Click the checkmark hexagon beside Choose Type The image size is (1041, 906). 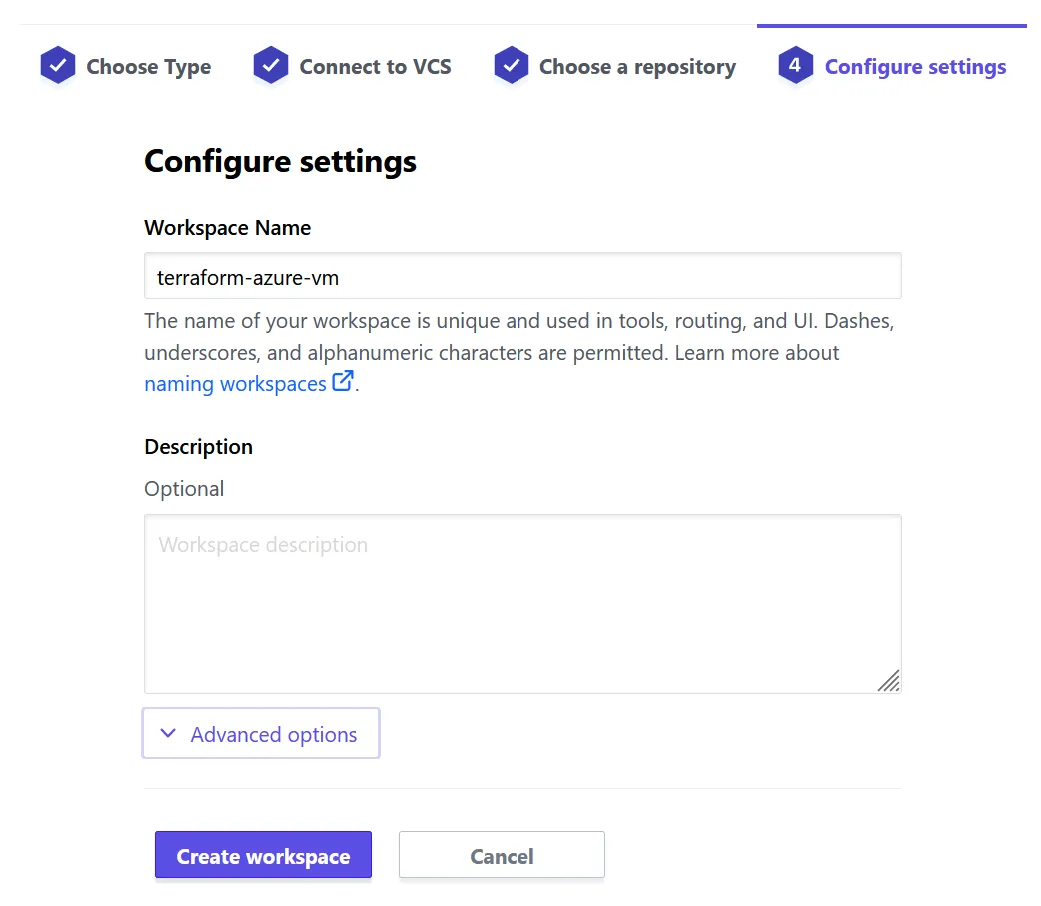[x=58, y=66]
